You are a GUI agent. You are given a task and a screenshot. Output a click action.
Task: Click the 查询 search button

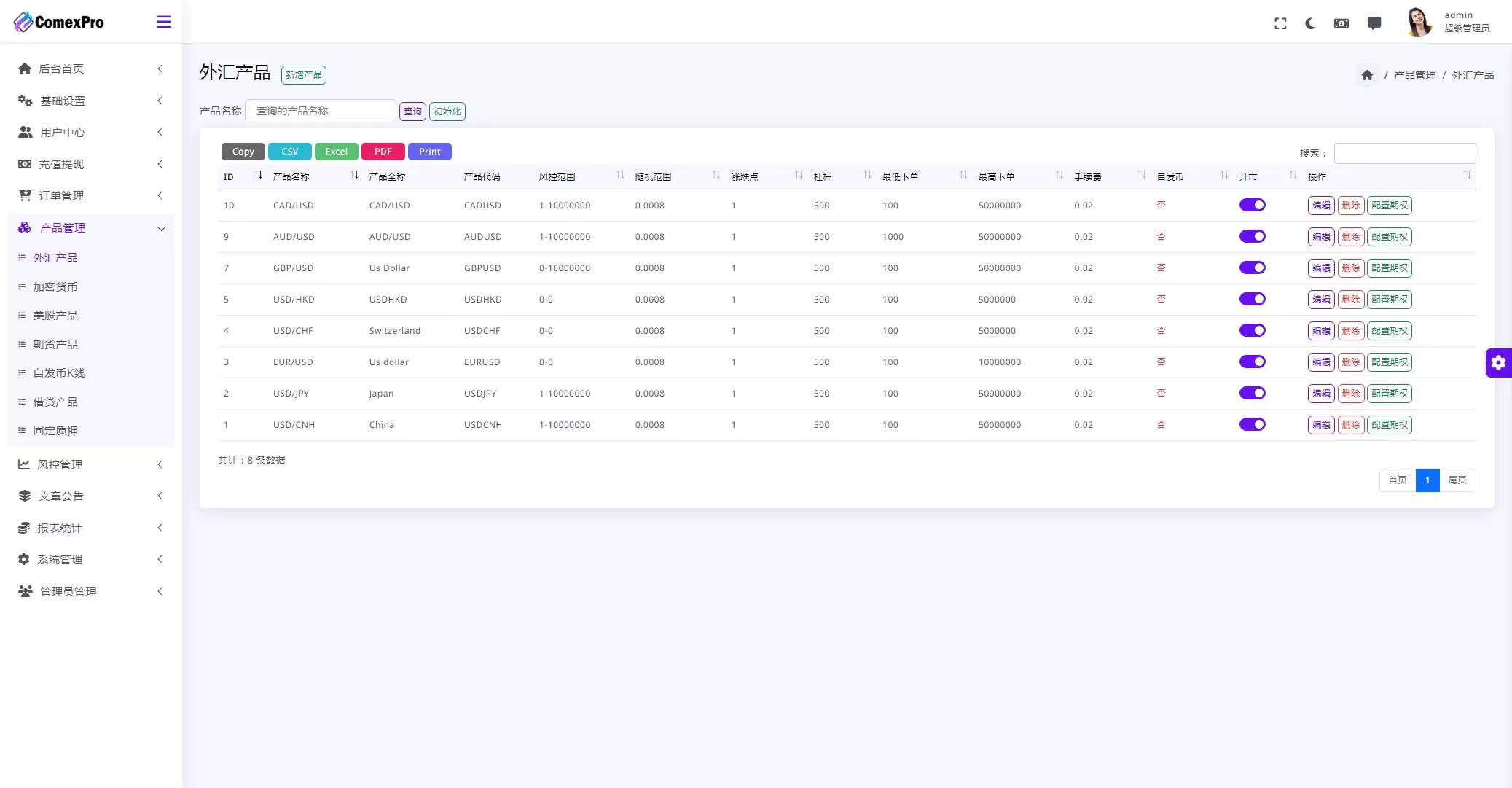[412, 111]
